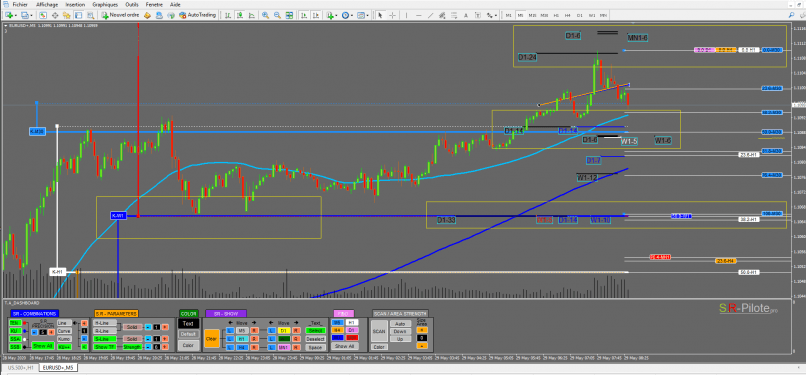Click the SCAN button

pyautogui.click(x=380, y=331)
